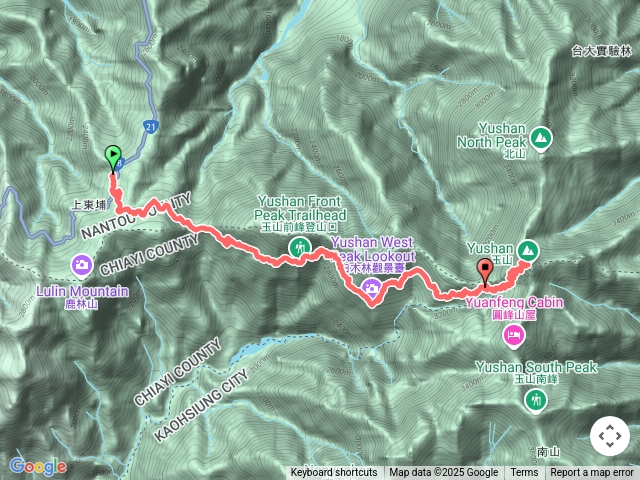Image resolution: width=640 pixels, height=480 pixels.
Task: Click the Lulin Mountain label text
Action: (x=82, y=291)
